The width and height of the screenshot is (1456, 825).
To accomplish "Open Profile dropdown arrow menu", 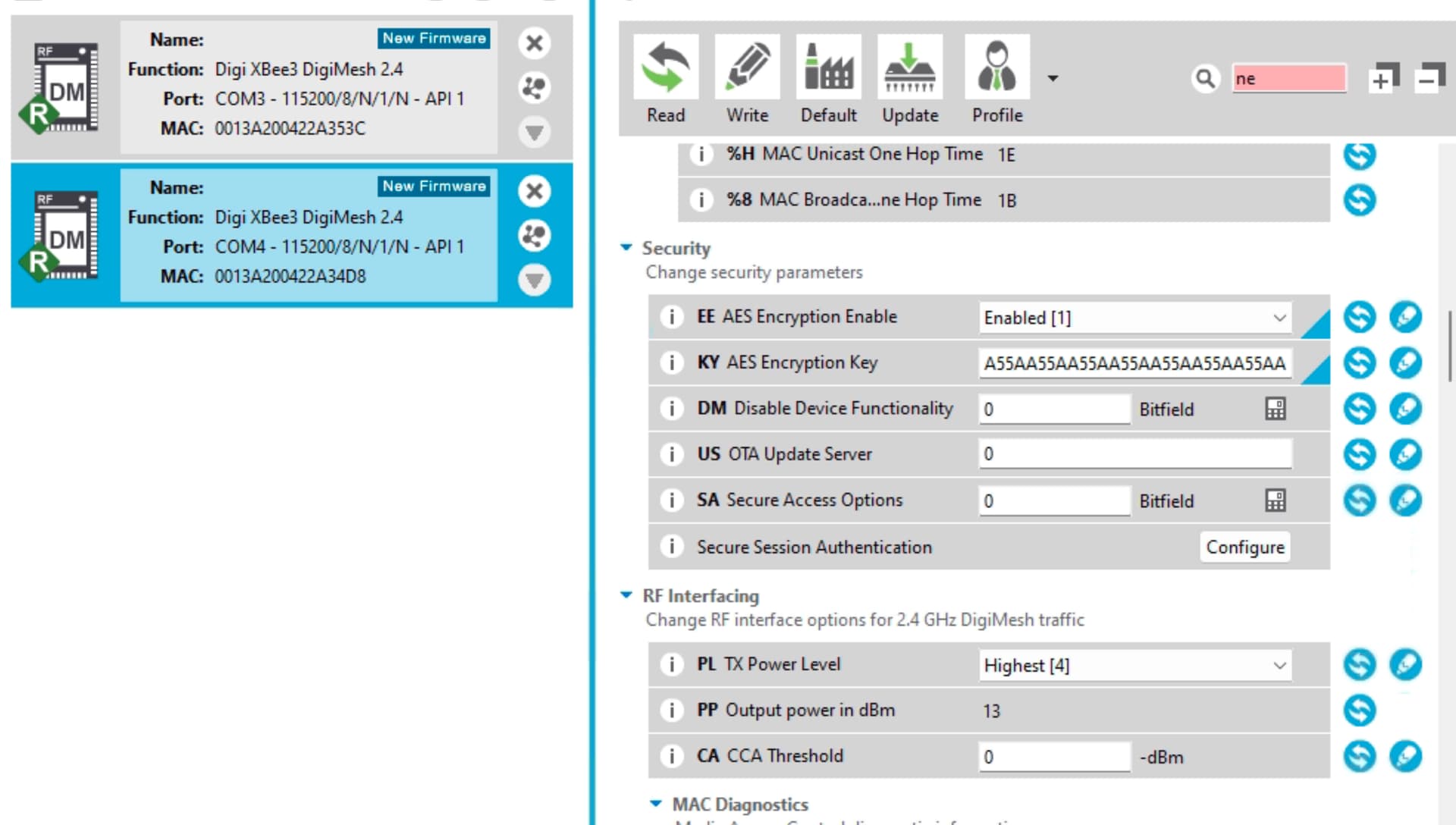I will coord(1053,78).
